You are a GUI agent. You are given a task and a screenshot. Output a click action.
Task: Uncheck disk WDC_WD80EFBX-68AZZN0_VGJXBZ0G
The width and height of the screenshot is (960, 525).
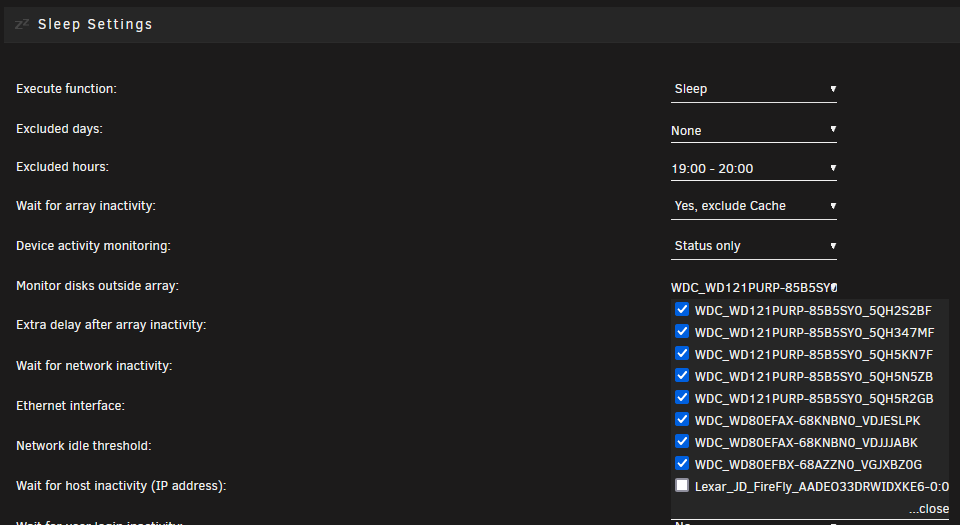(681, 463)
